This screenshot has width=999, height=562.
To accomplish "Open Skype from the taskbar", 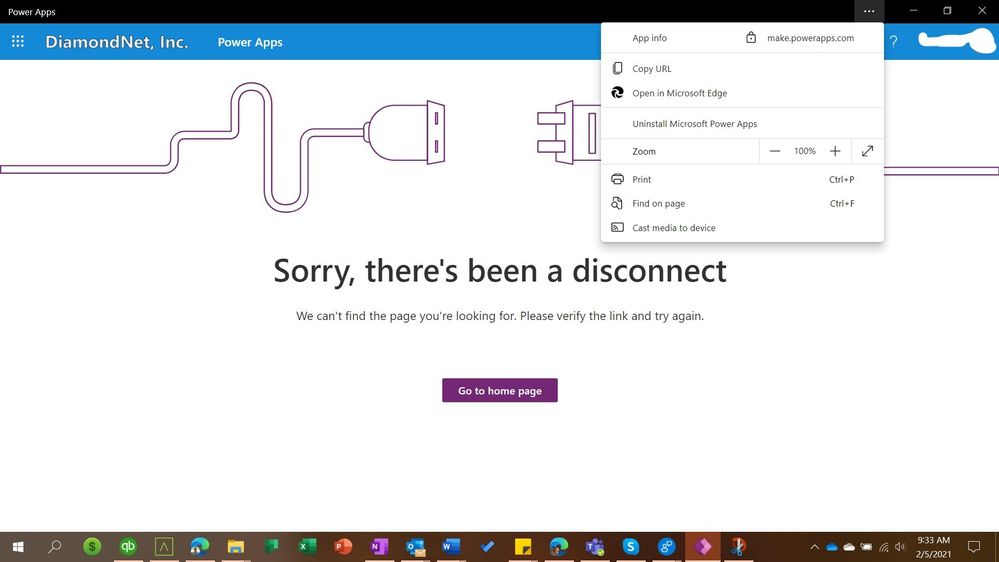I will (x=631, y=547).
